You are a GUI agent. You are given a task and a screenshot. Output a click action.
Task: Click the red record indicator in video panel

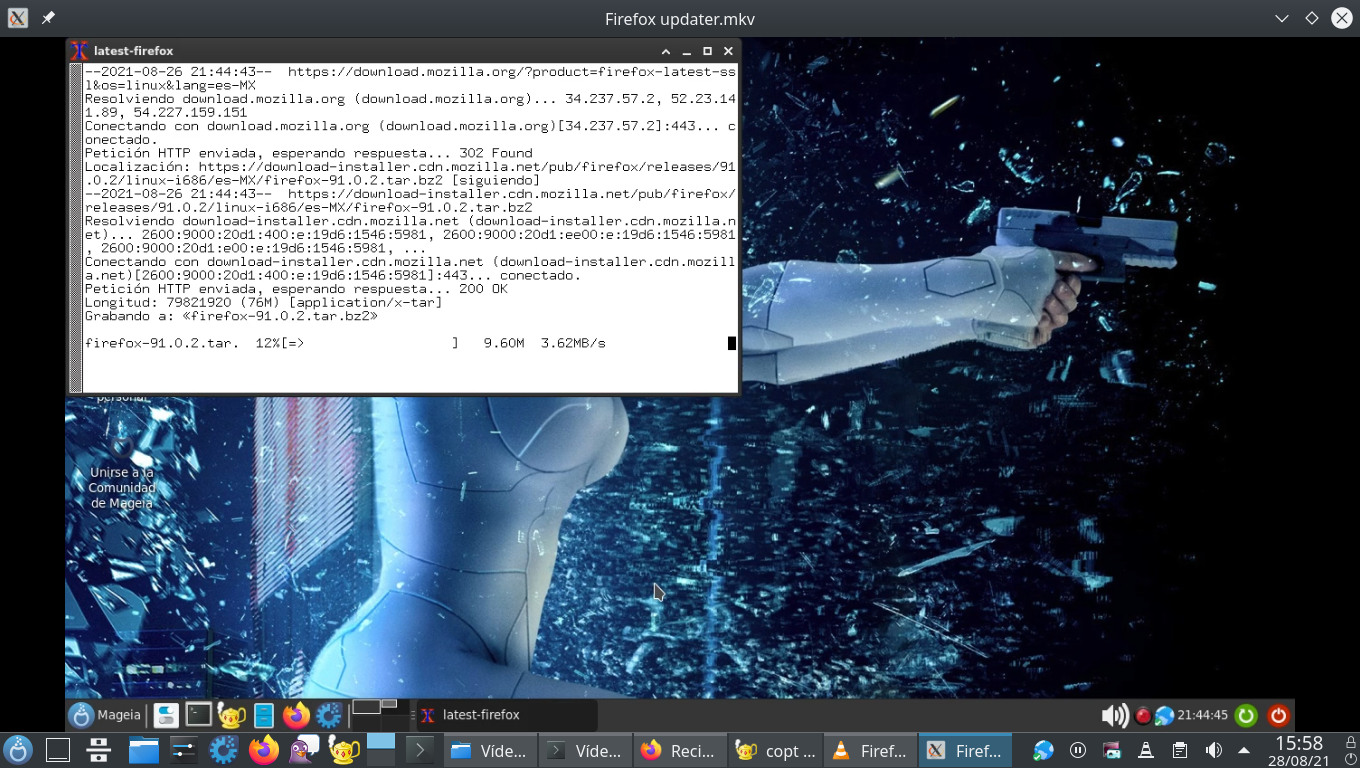point(1143,716)
